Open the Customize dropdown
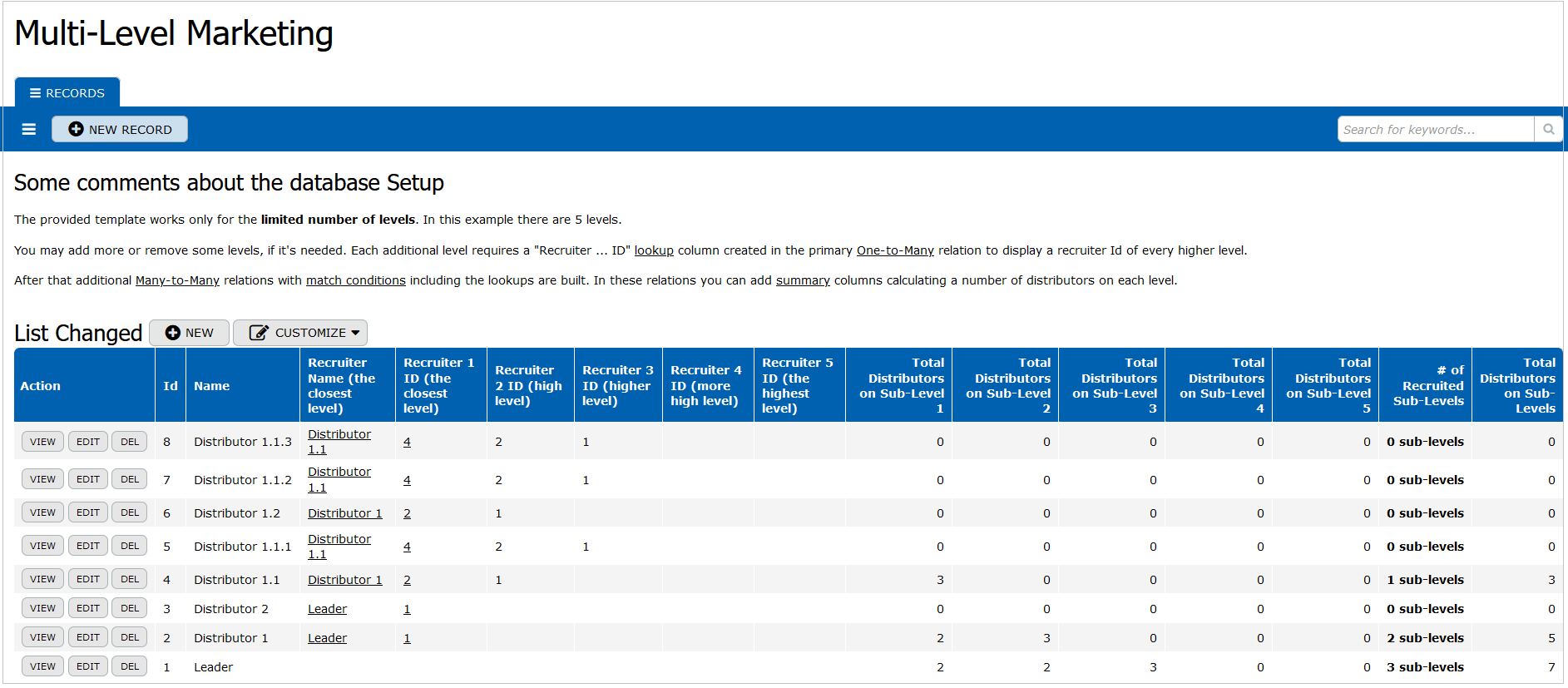The width and height of the screenshot is (1568, 688). click(x=300, y=333)
